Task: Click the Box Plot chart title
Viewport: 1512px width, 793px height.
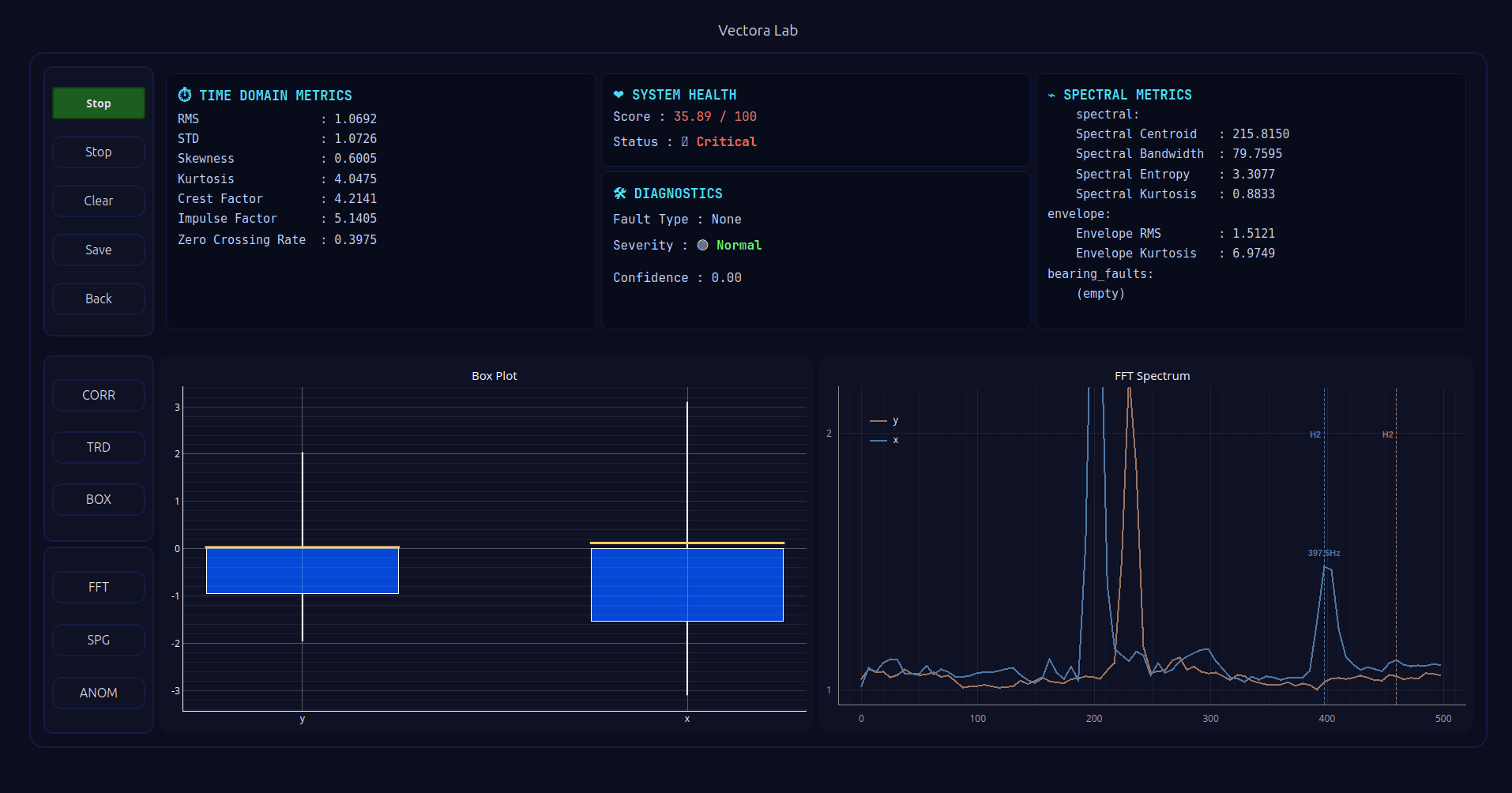Action: click(x=495, y=376)
